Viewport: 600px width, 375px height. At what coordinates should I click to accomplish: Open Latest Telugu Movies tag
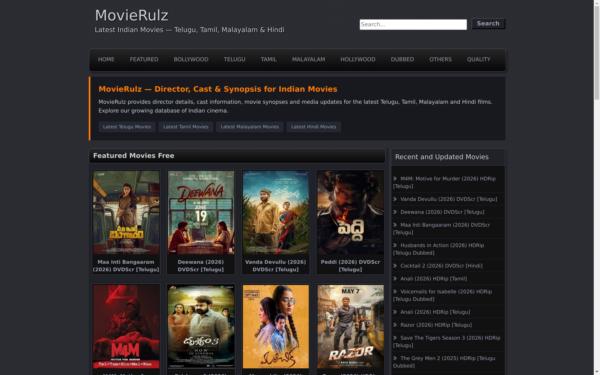point(127,127)
